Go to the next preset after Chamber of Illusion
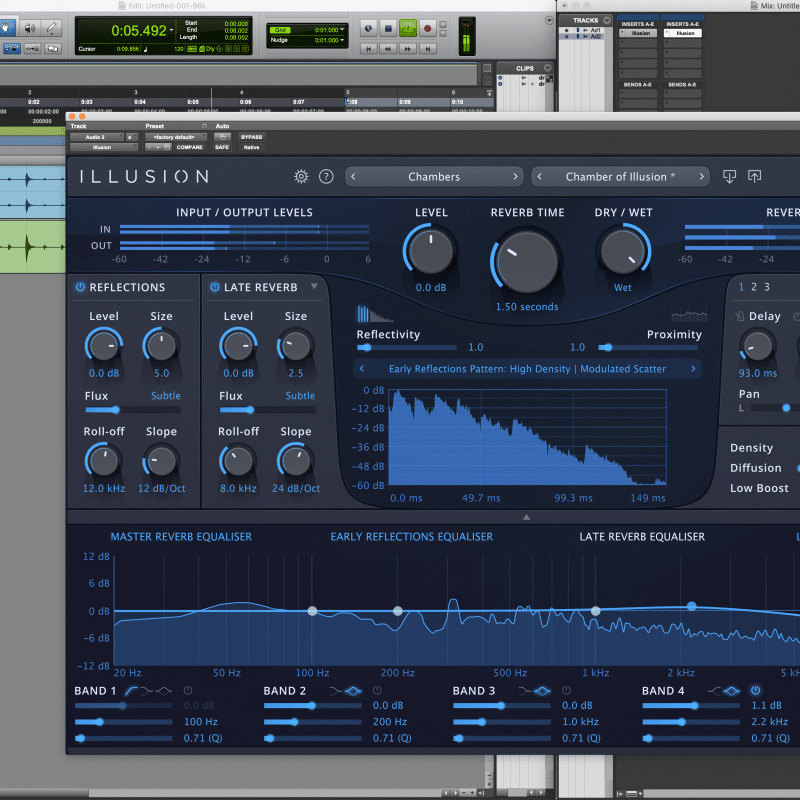 702,177
